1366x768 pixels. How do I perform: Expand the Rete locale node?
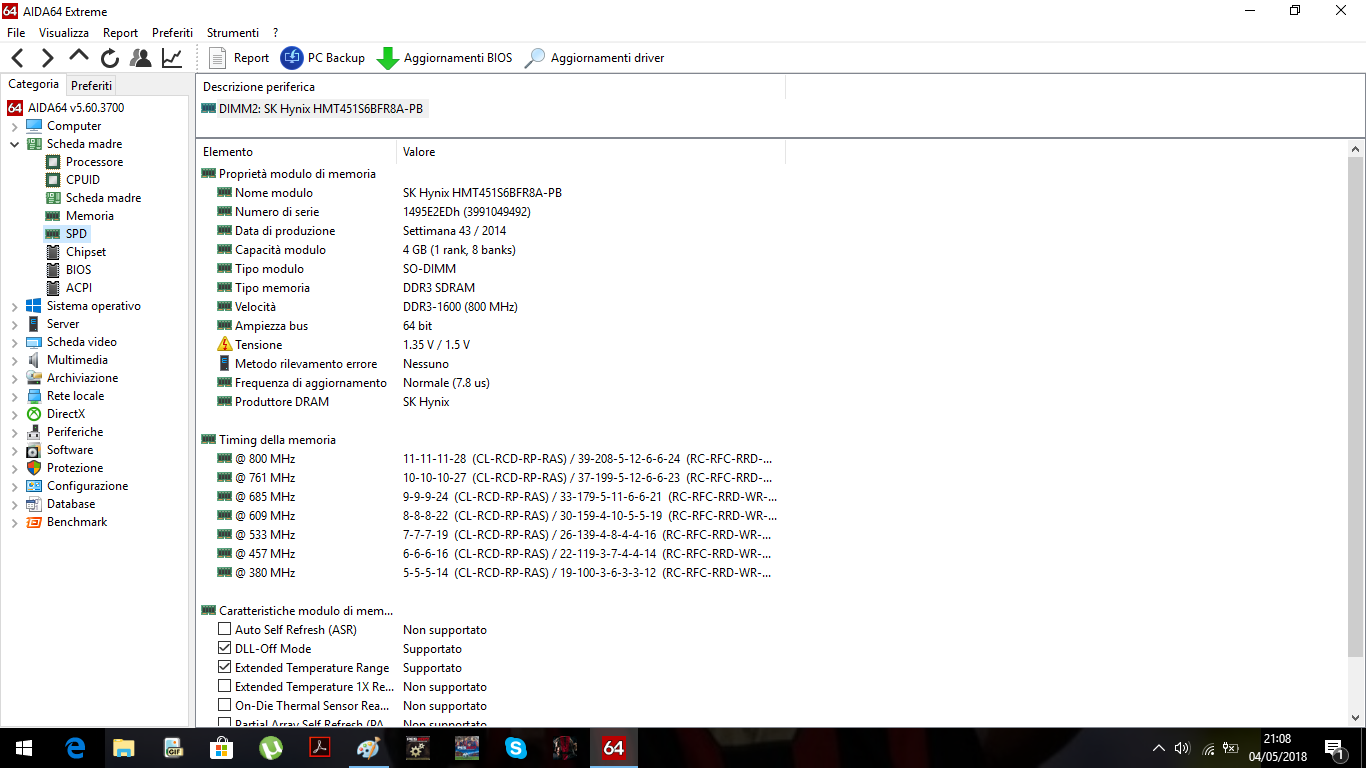[15, 396]
